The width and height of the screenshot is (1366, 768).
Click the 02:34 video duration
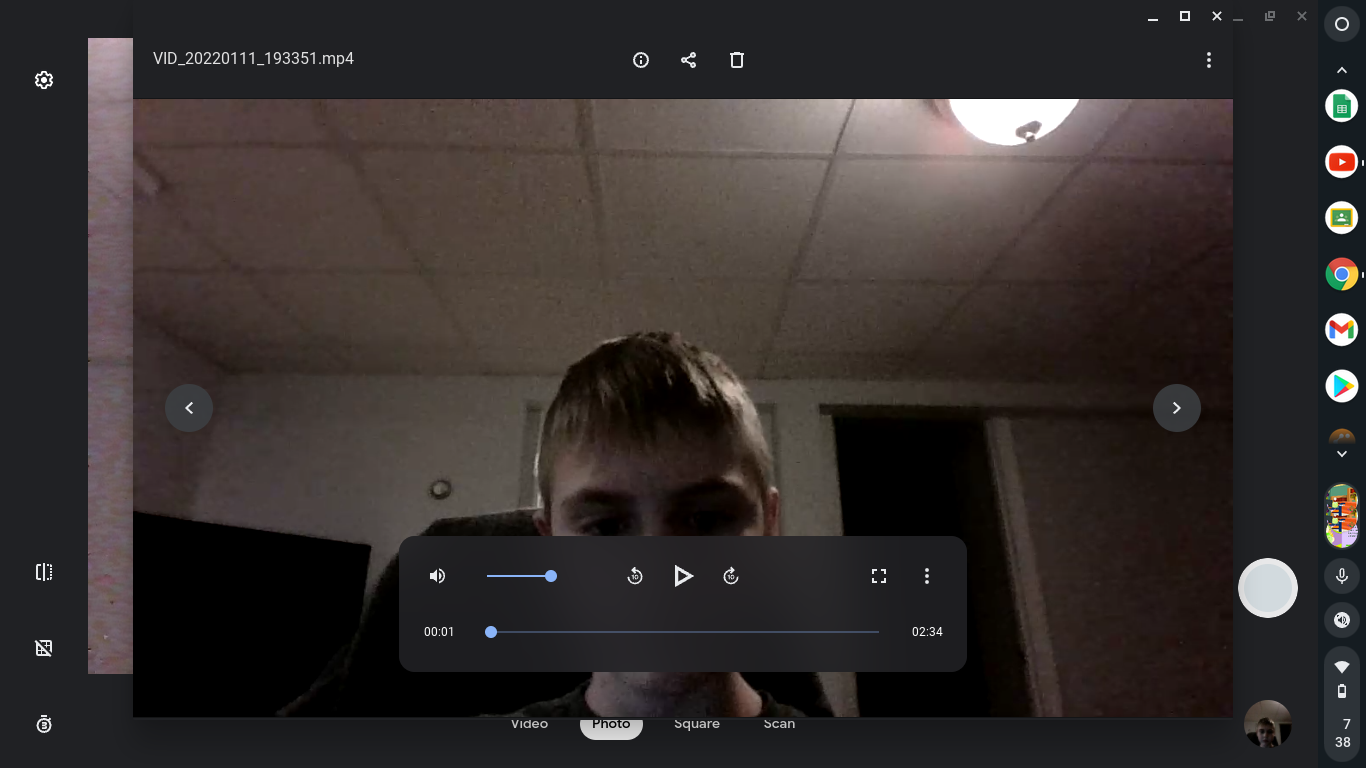pyautogui.click(x=927, y=632)
